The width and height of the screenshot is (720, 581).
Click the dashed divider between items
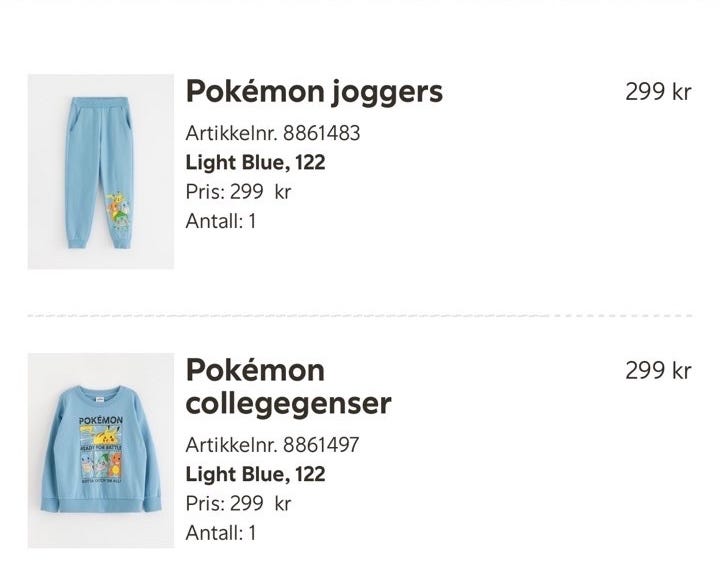pyautogui.click(x=360, y=316)
